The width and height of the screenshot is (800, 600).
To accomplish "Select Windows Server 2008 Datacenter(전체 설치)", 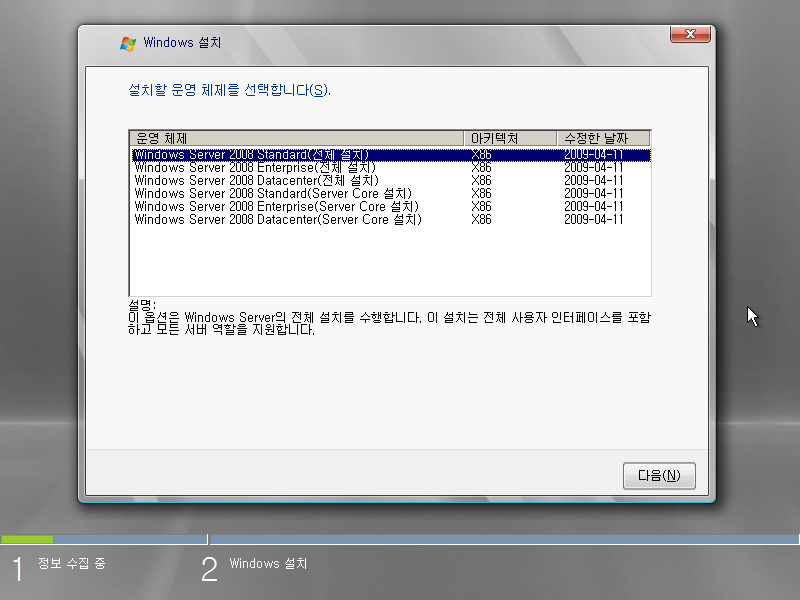I will point(391,181).
